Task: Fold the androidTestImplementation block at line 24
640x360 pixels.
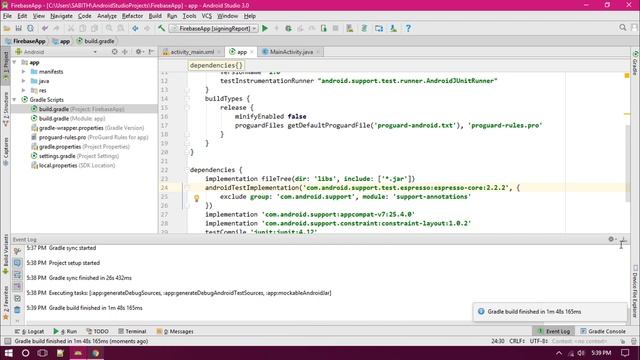Action: (187, 187)
